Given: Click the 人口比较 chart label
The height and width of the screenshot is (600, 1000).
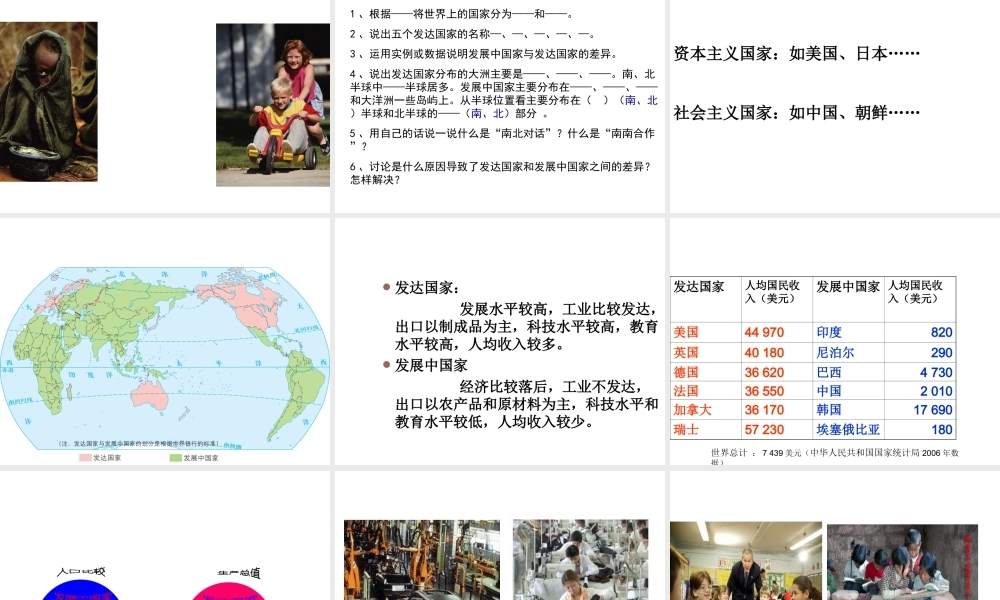Looking at the screenshot, I should [x=81, y=572].
